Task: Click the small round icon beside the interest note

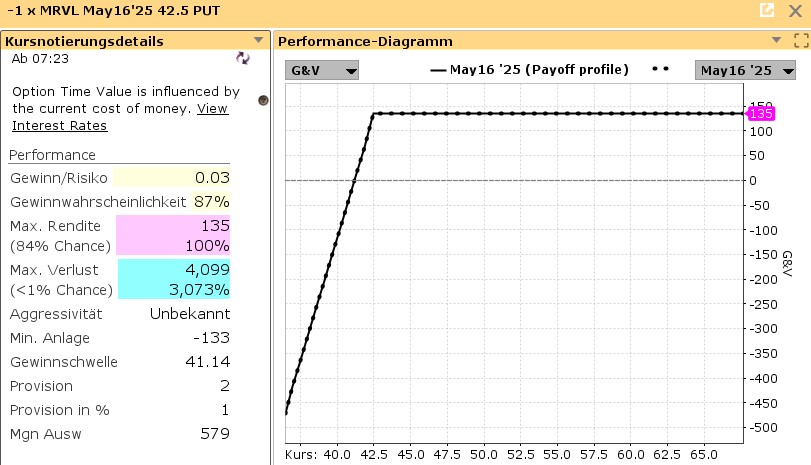Action: point(263,100)
